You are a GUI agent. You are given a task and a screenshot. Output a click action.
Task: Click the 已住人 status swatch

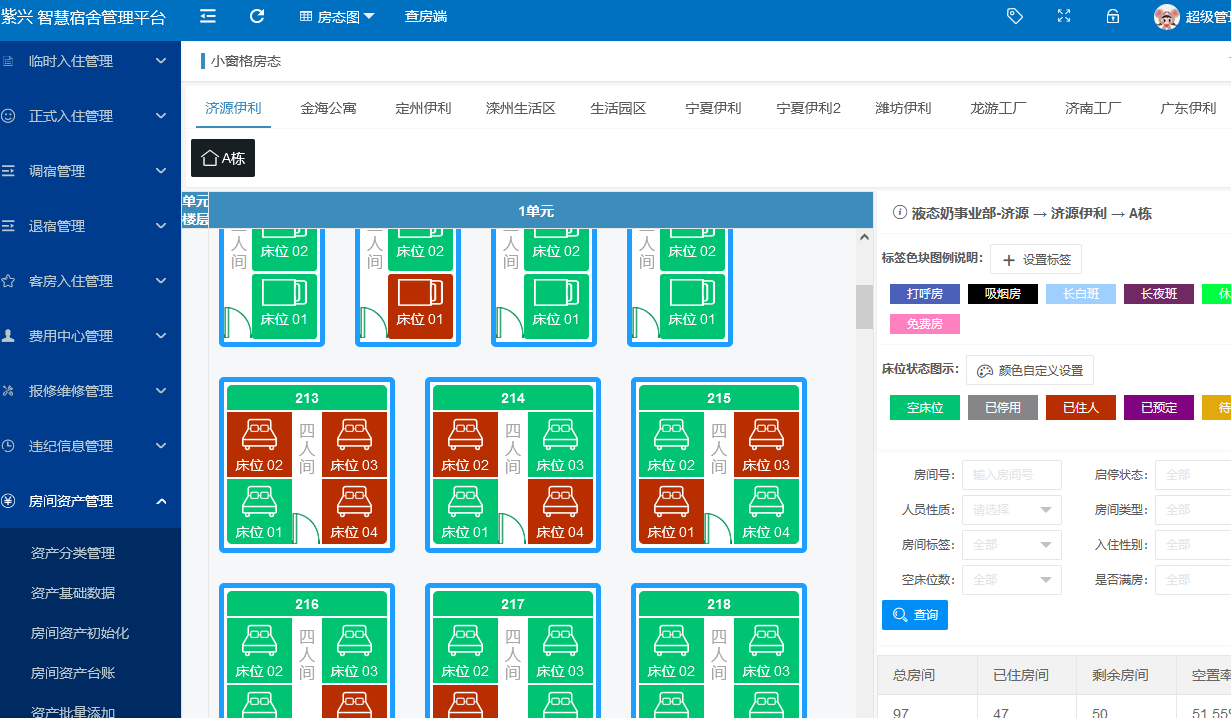point(1081,407)
